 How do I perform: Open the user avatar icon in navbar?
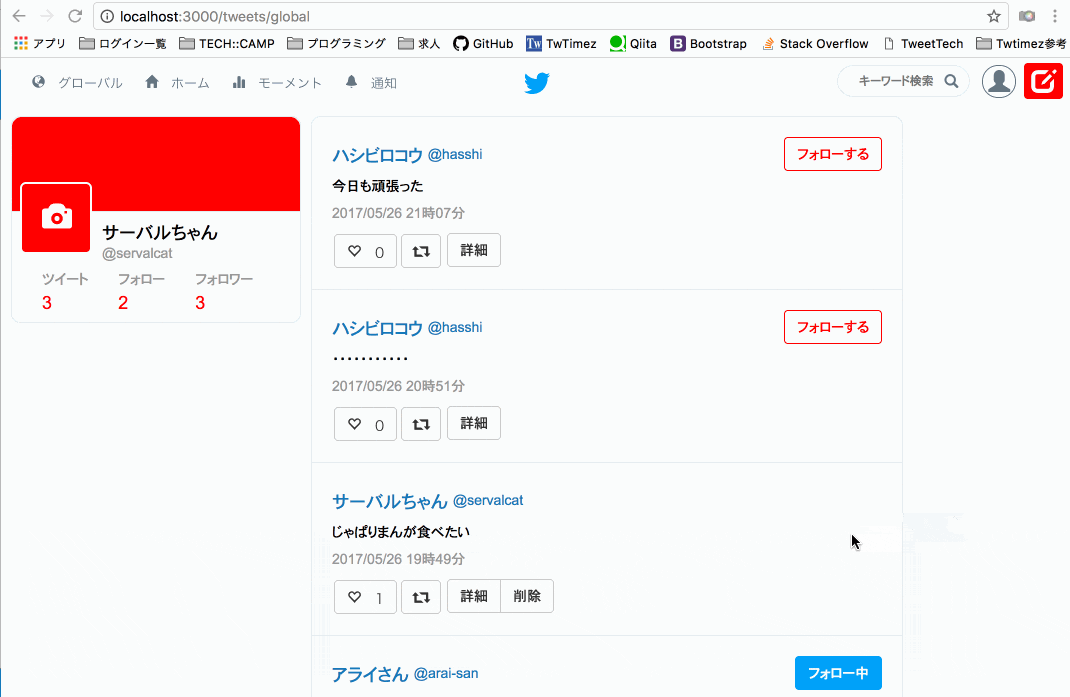point(998,81)
